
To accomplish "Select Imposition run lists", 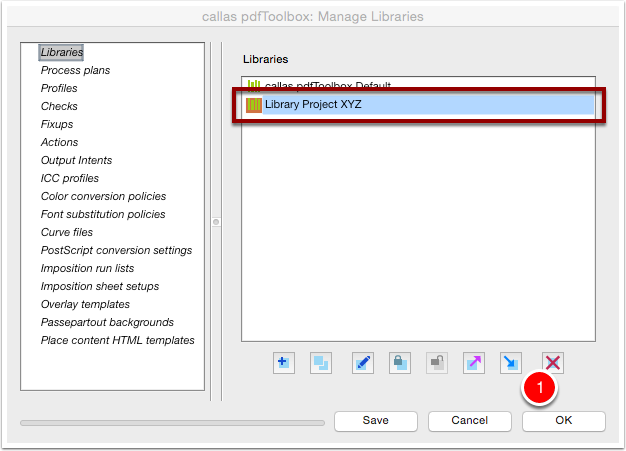I will click(x=87, y=268).
